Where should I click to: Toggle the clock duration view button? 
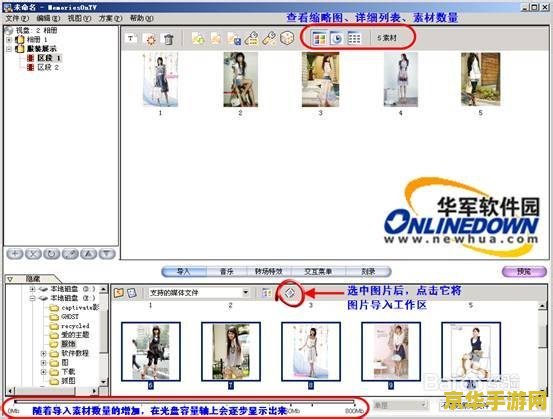(337, 38)
